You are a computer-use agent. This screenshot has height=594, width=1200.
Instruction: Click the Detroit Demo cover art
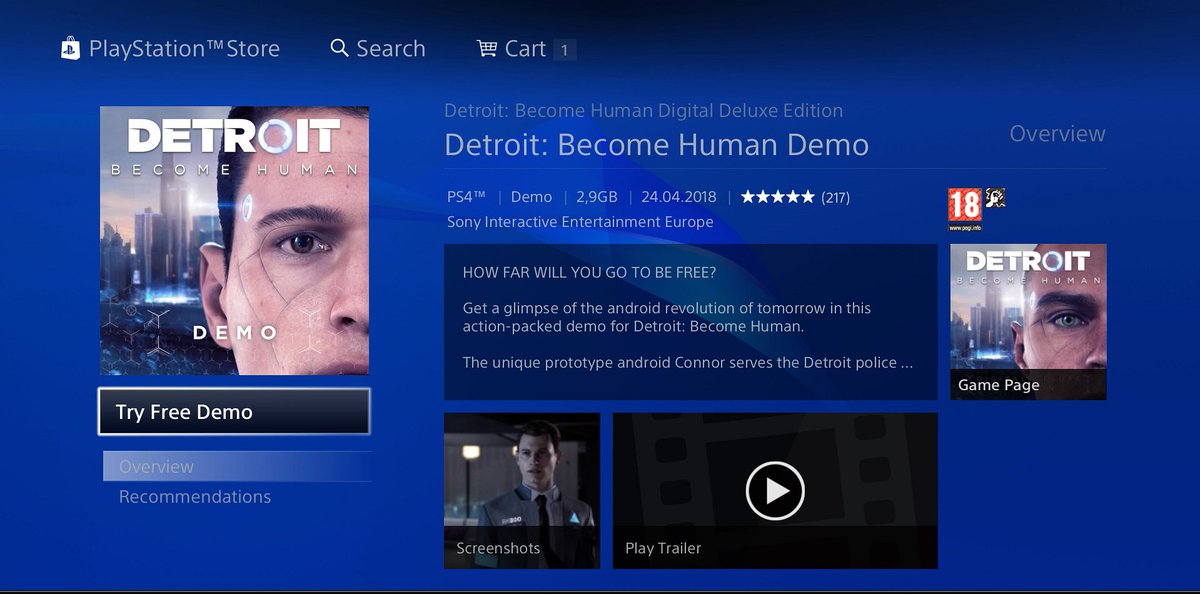(x=234, y=241)
